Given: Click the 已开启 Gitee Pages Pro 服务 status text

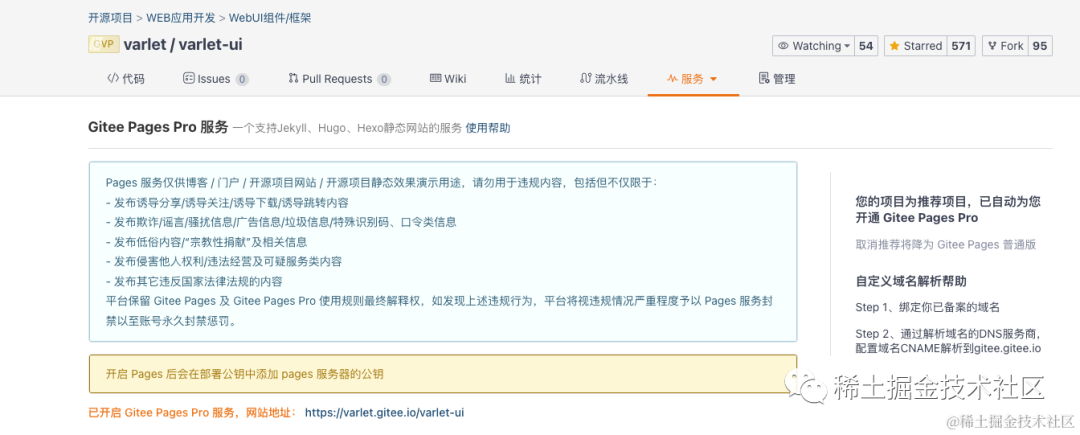Looking at the screenshot, I should click(x=192, y=413).
